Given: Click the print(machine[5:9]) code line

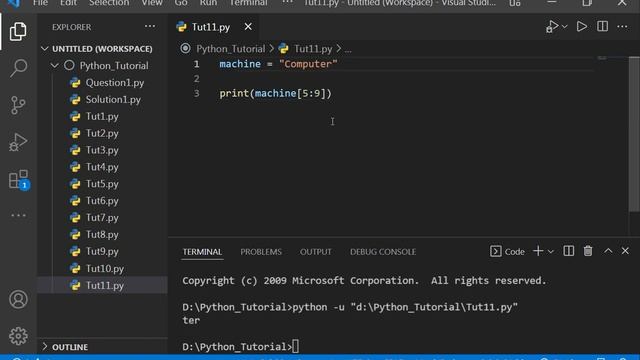Looking at the screenshot, I should (276, 93).
